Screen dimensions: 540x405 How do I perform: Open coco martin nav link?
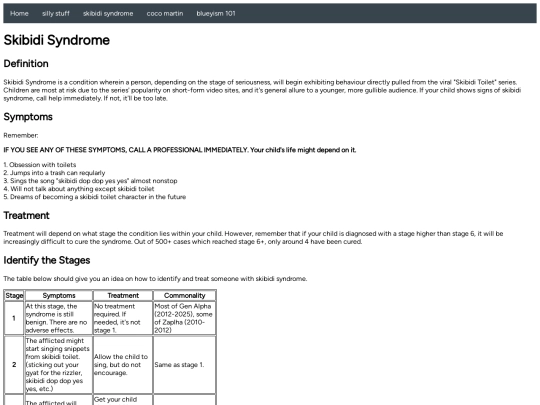click(x=165, y=13)
